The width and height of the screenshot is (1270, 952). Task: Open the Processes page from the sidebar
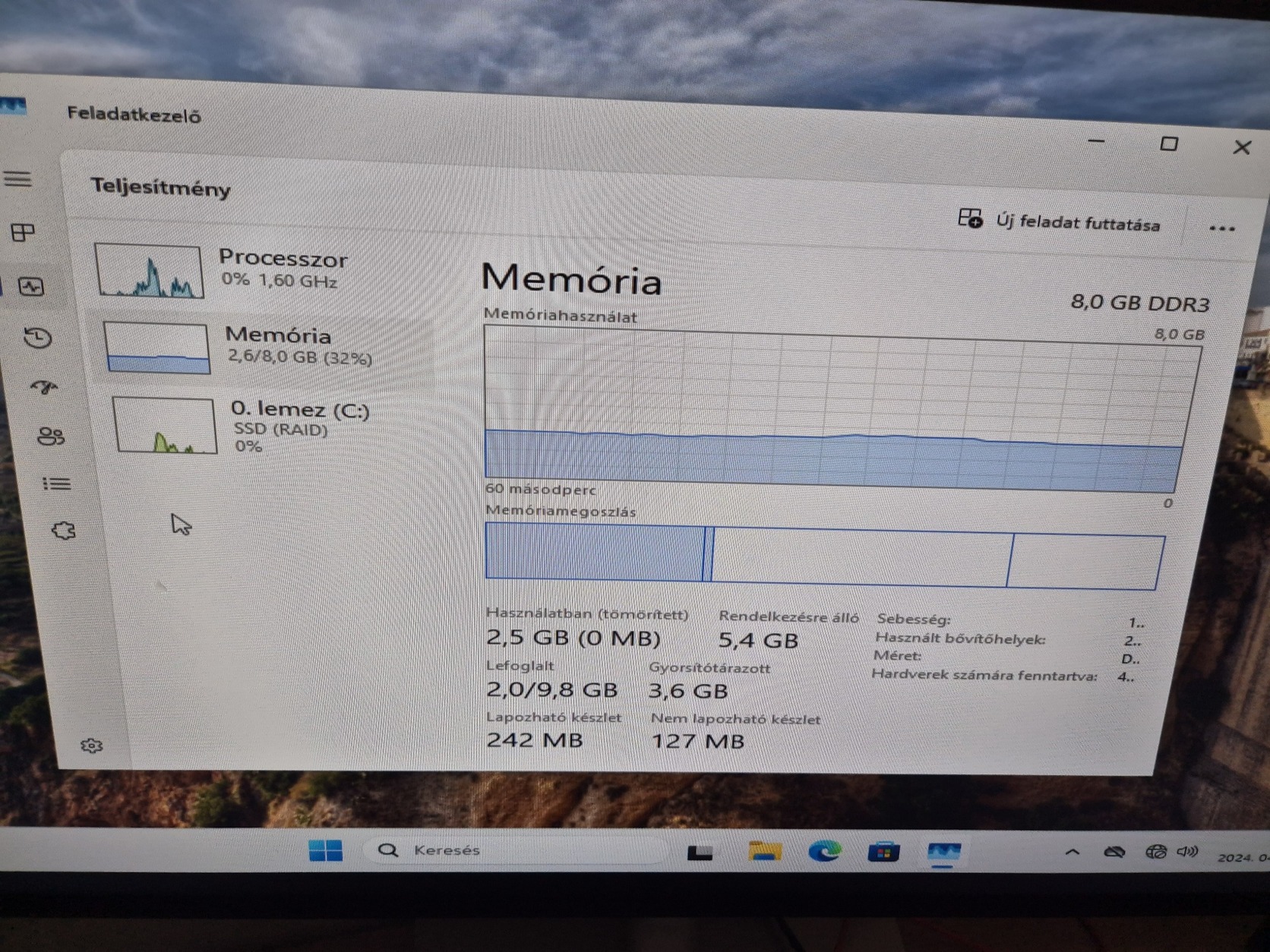[x=24, y=232]
